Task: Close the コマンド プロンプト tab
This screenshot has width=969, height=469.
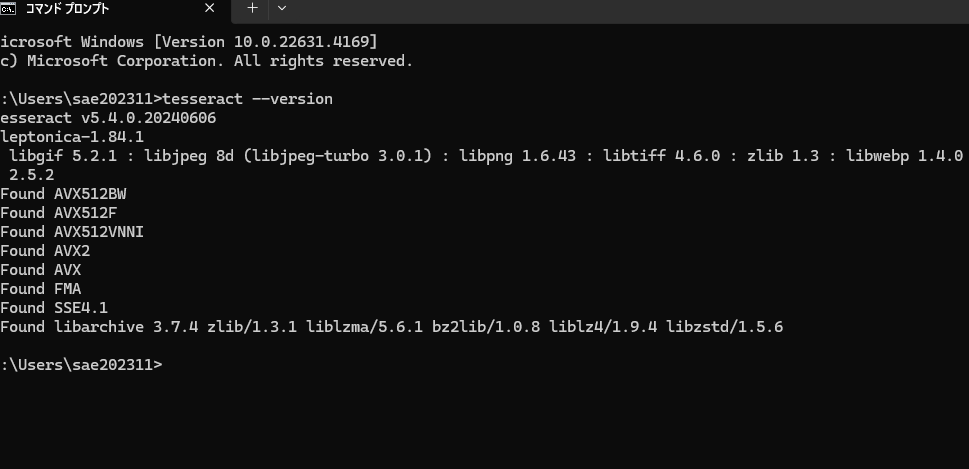Action: pos(209,8)
